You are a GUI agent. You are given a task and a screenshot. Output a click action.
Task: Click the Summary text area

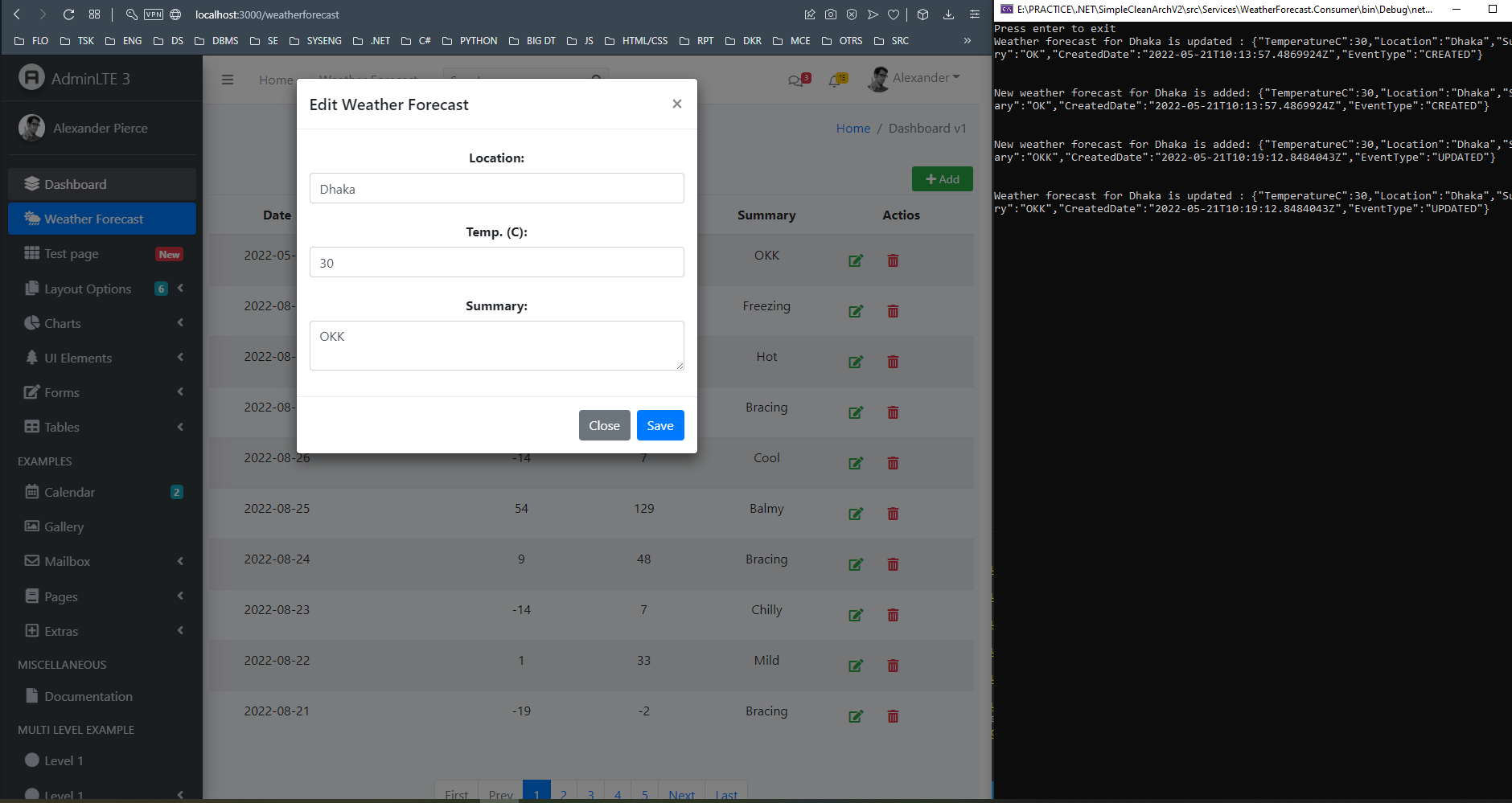click(496, 346)
